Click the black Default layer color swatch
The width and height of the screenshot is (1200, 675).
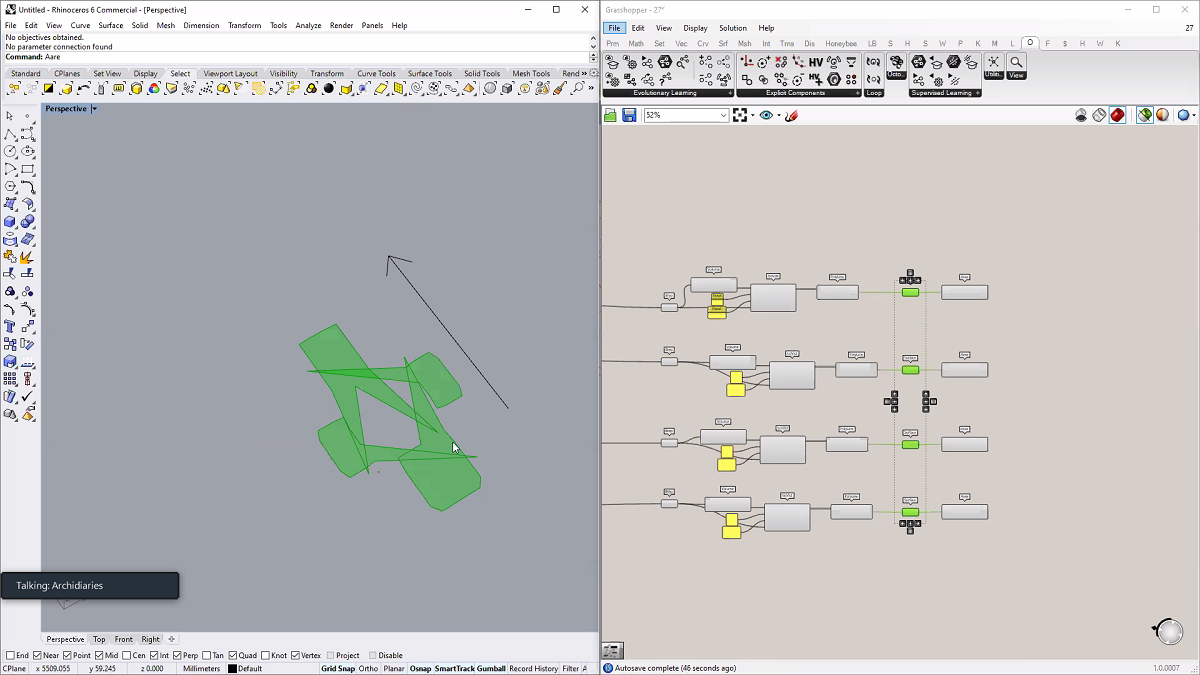click(232, 669)
